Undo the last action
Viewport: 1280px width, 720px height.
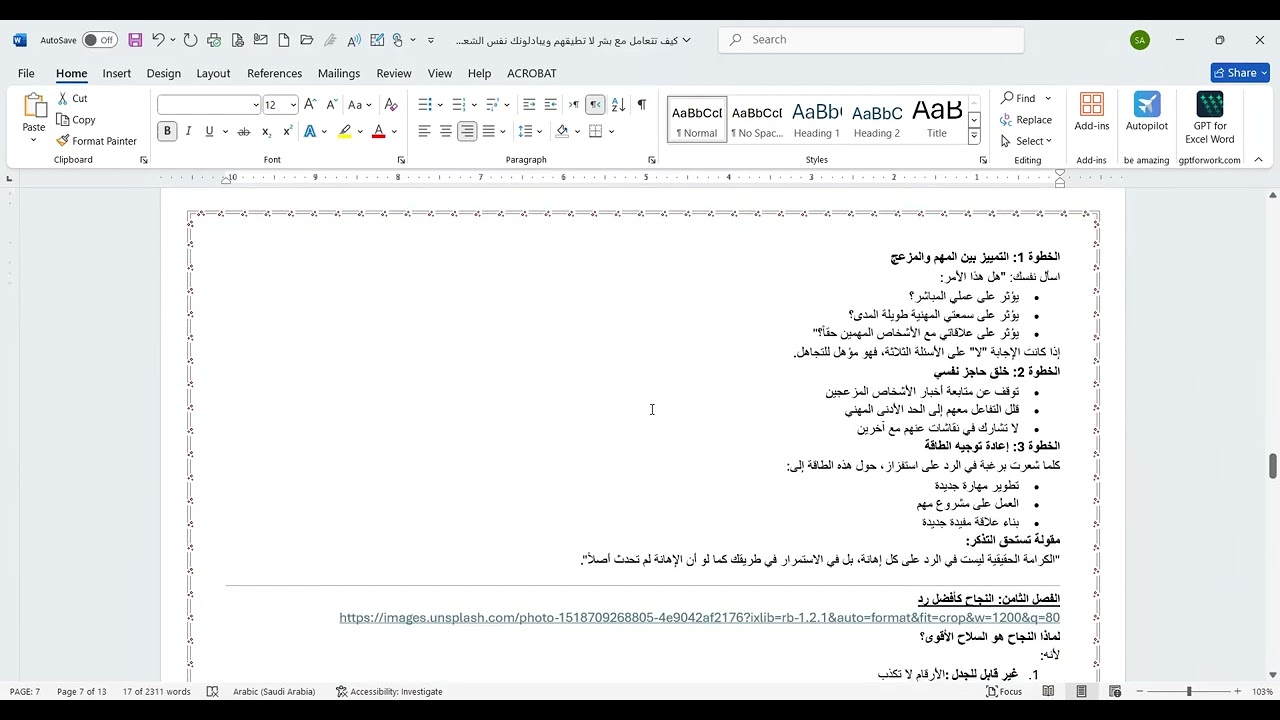coord(158,40)
